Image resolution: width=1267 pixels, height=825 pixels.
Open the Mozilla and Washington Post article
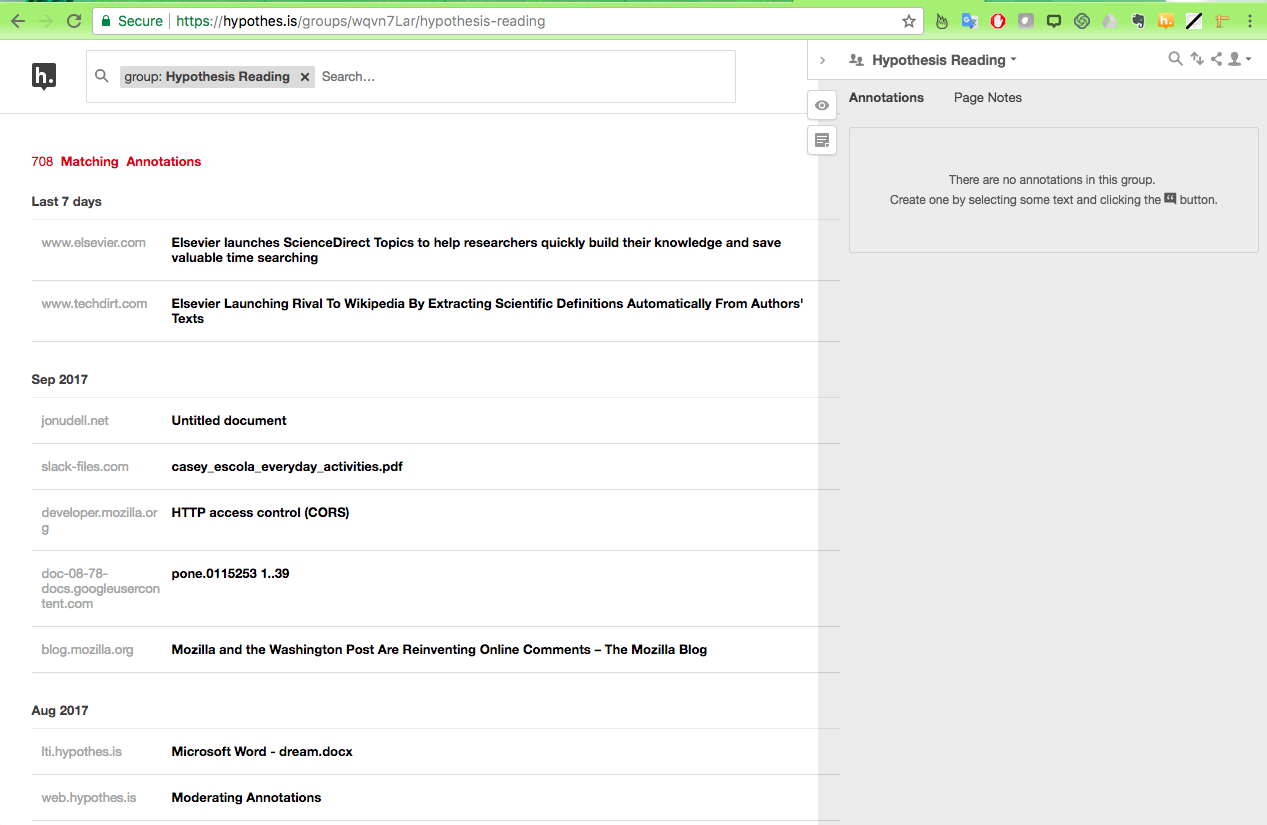[439, 650]
